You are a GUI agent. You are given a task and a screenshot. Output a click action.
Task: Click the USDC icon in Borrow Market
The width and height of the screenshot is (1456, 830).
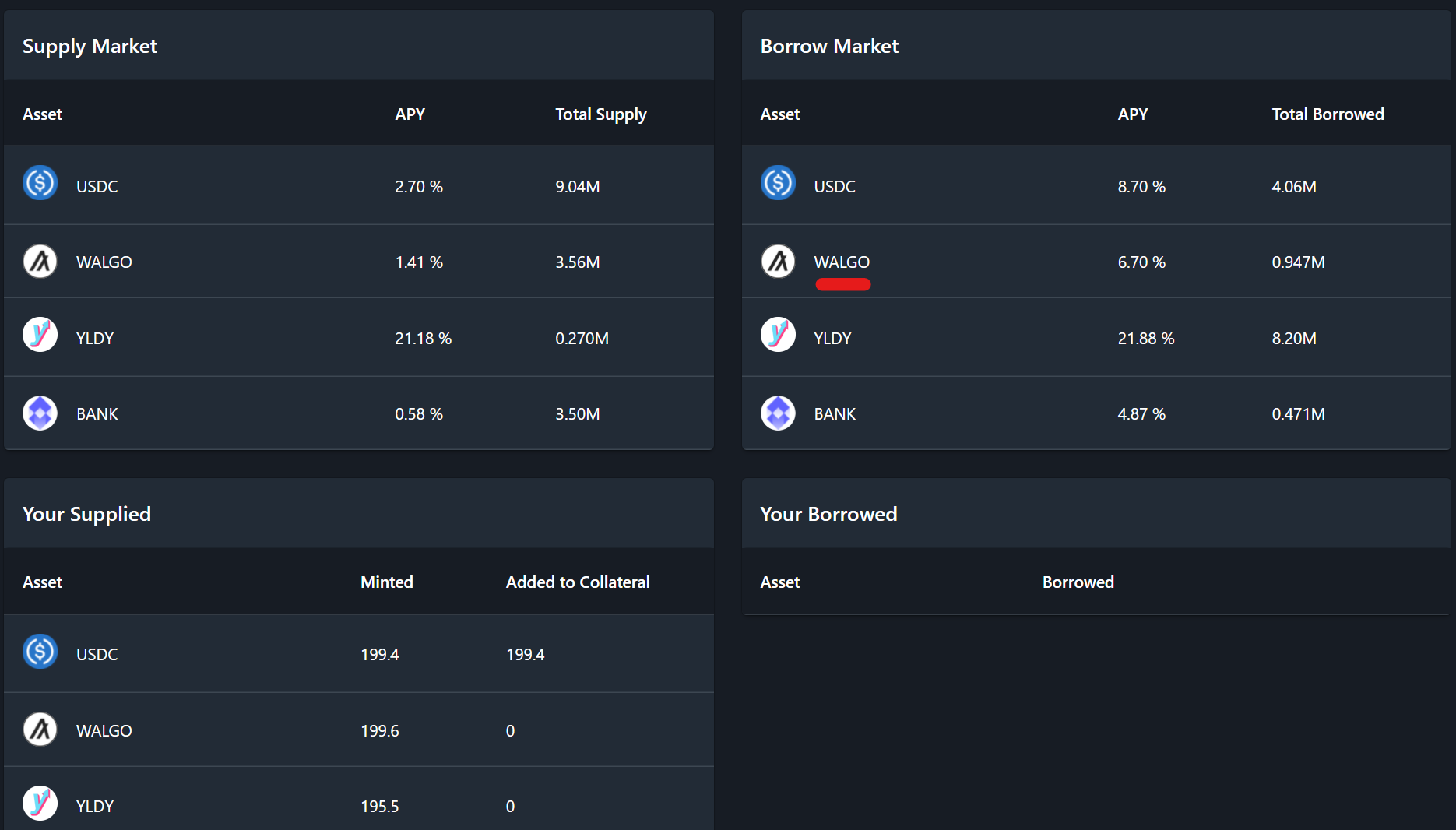tap(778, 183)
